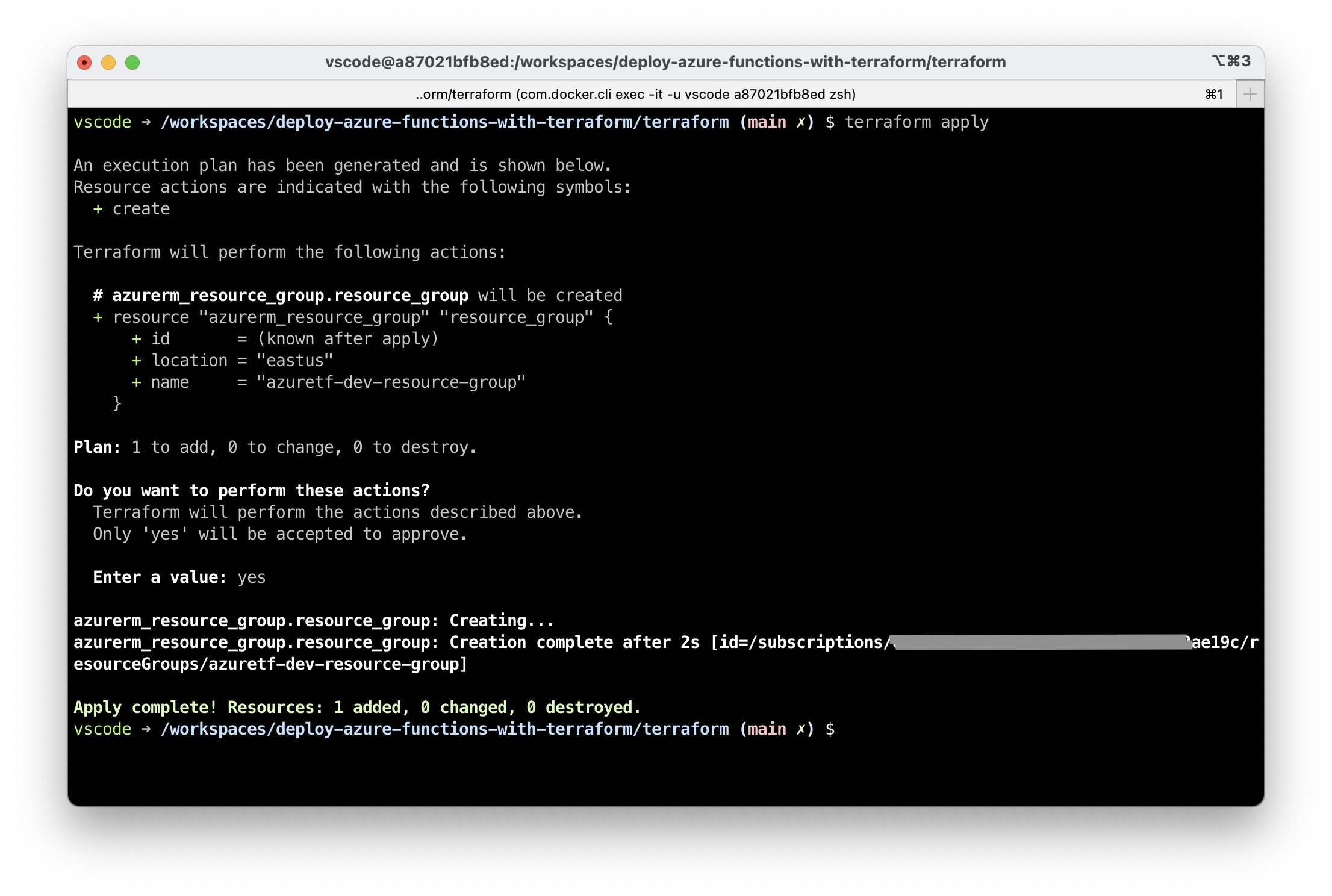Minimize the window using the yellow button
Viewport: 1332px width, 896px height.
[x=108, y=63]
